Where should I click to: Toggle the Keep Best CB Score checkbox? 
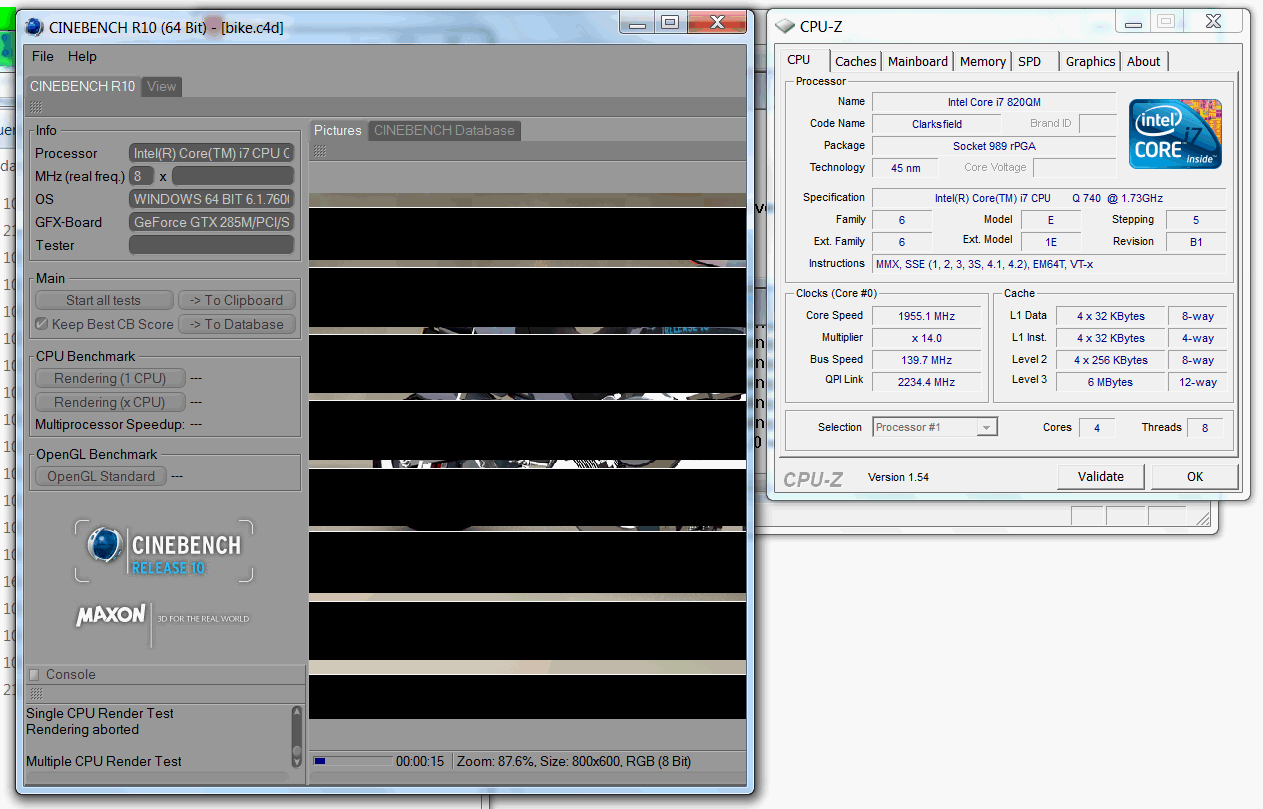42,324
